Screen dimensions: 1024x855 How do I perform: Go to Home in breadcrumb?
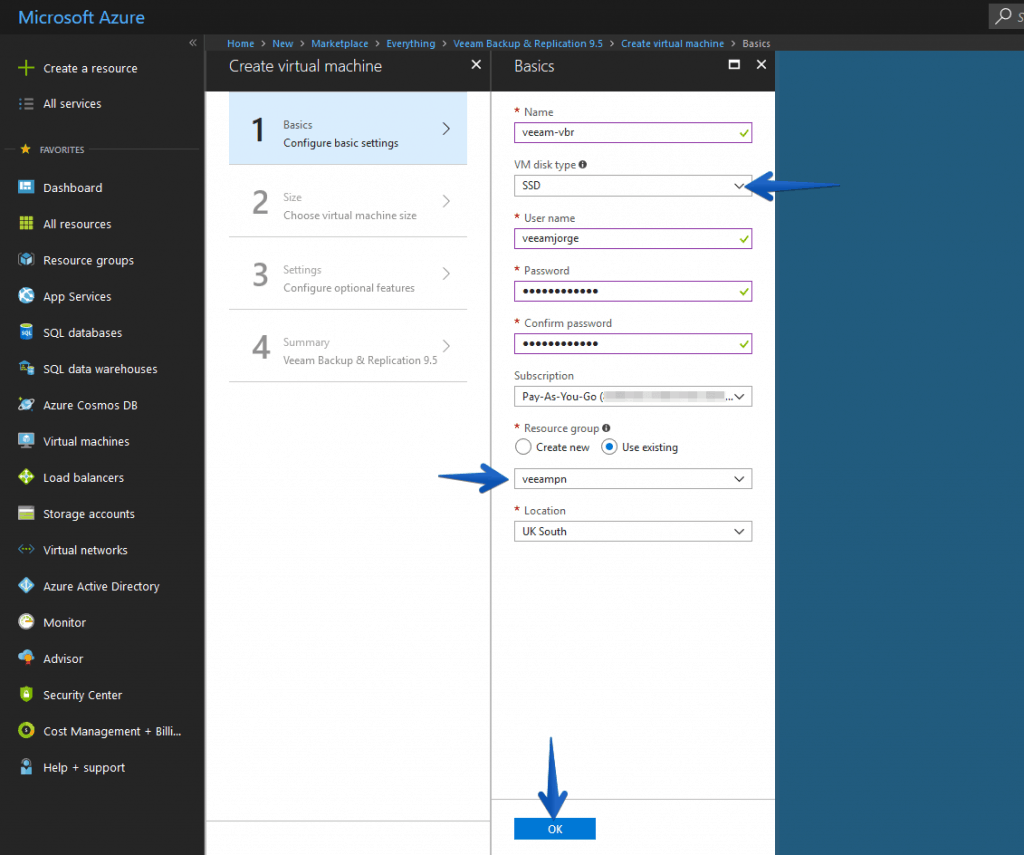240,44
